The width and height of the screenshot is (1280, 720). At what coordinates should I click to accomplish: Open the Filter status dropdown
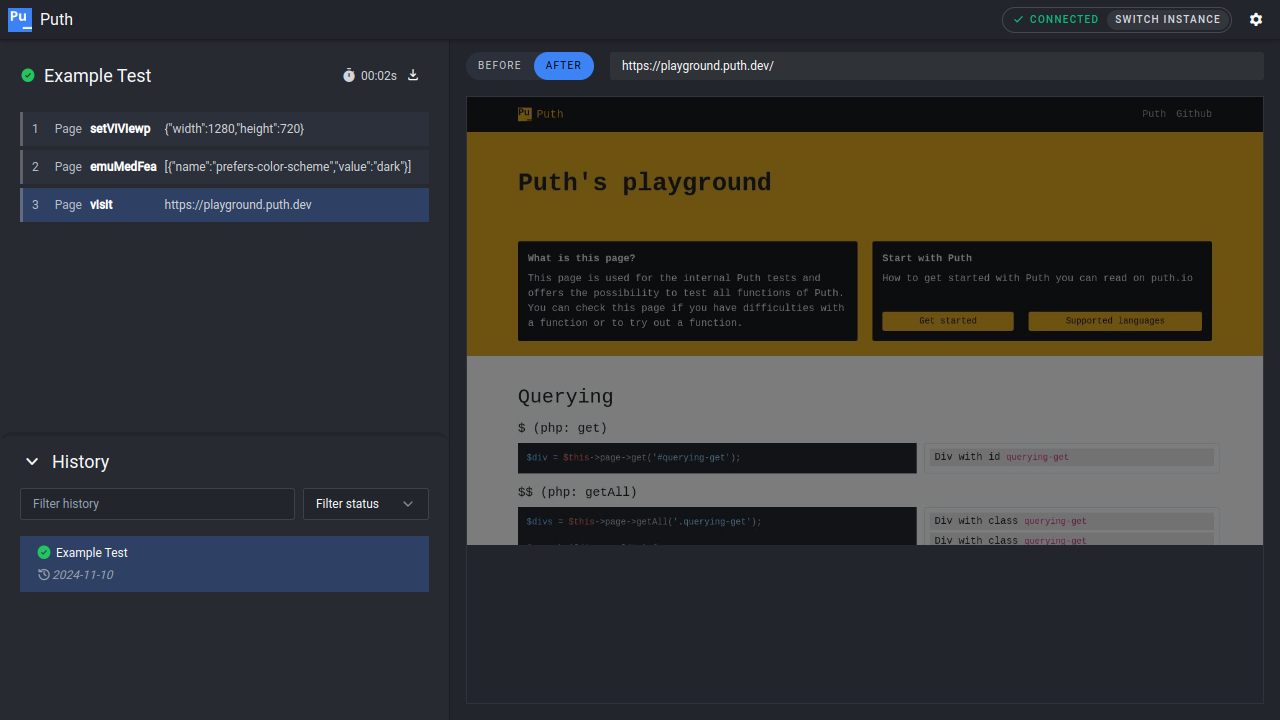[365, 504]
